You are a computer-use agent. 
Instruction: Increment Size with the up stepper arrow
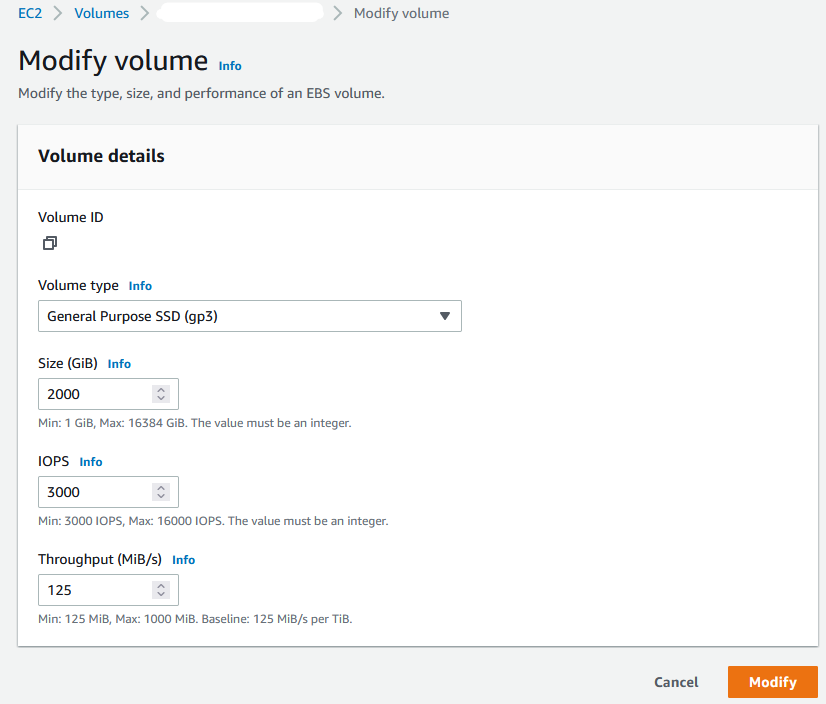(161, 389)
